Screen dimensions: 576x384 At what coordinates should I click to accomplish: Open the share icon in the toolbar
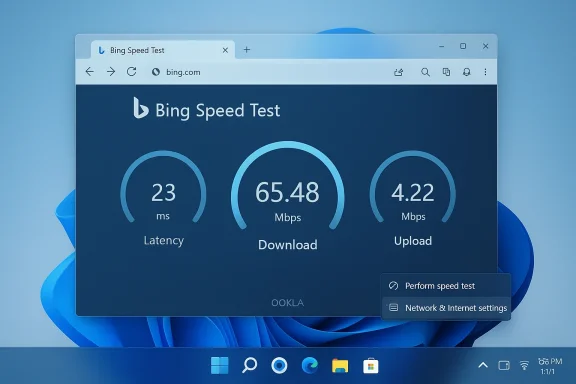399,72
